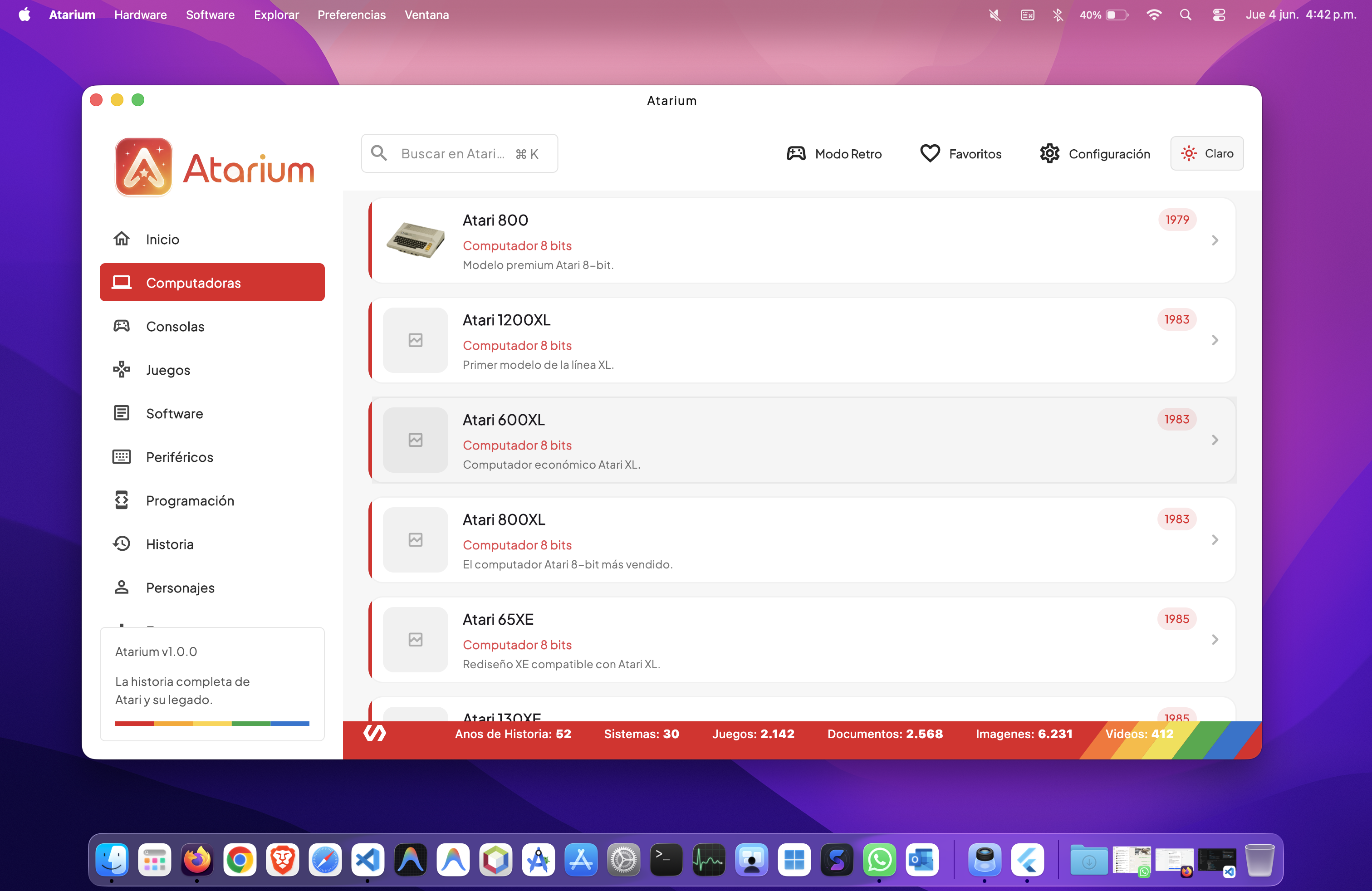Expand the Atari 600XL entry chevron
Screen dimensions: 1372x891
1215,440
